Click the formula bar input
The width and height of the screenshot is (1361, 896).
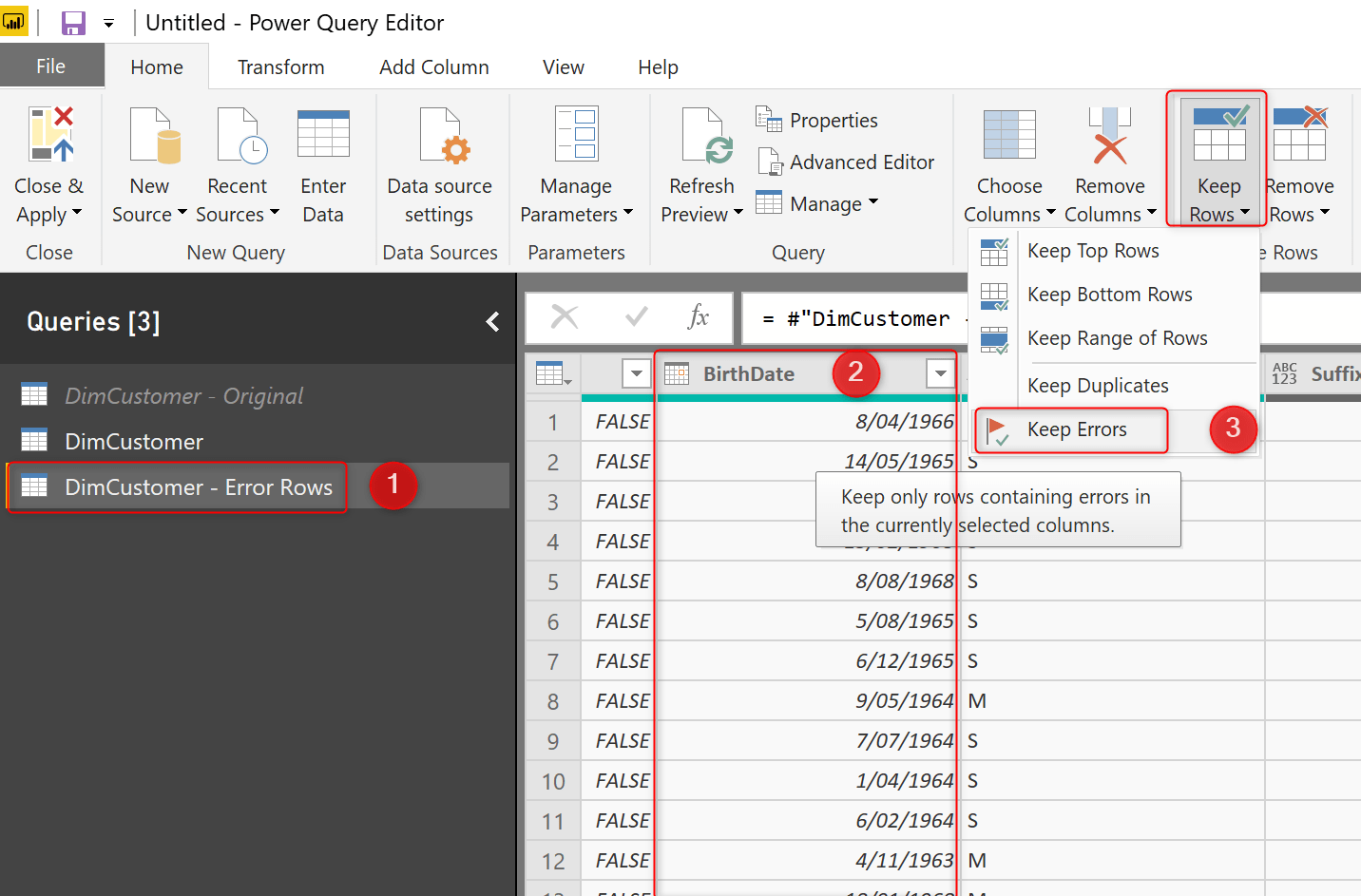pyautogui.click(x=855, y=319)
